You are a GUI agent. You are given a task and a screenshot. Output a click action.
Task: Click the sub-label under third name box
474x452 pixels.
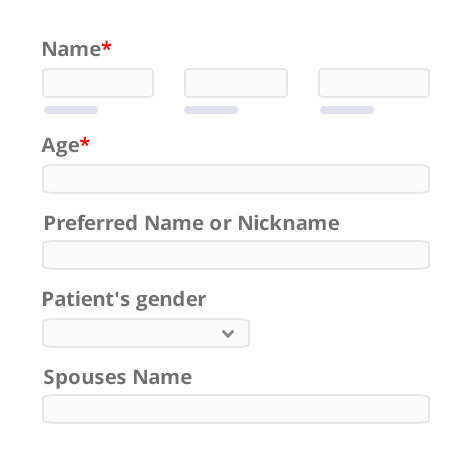[347, 110]
